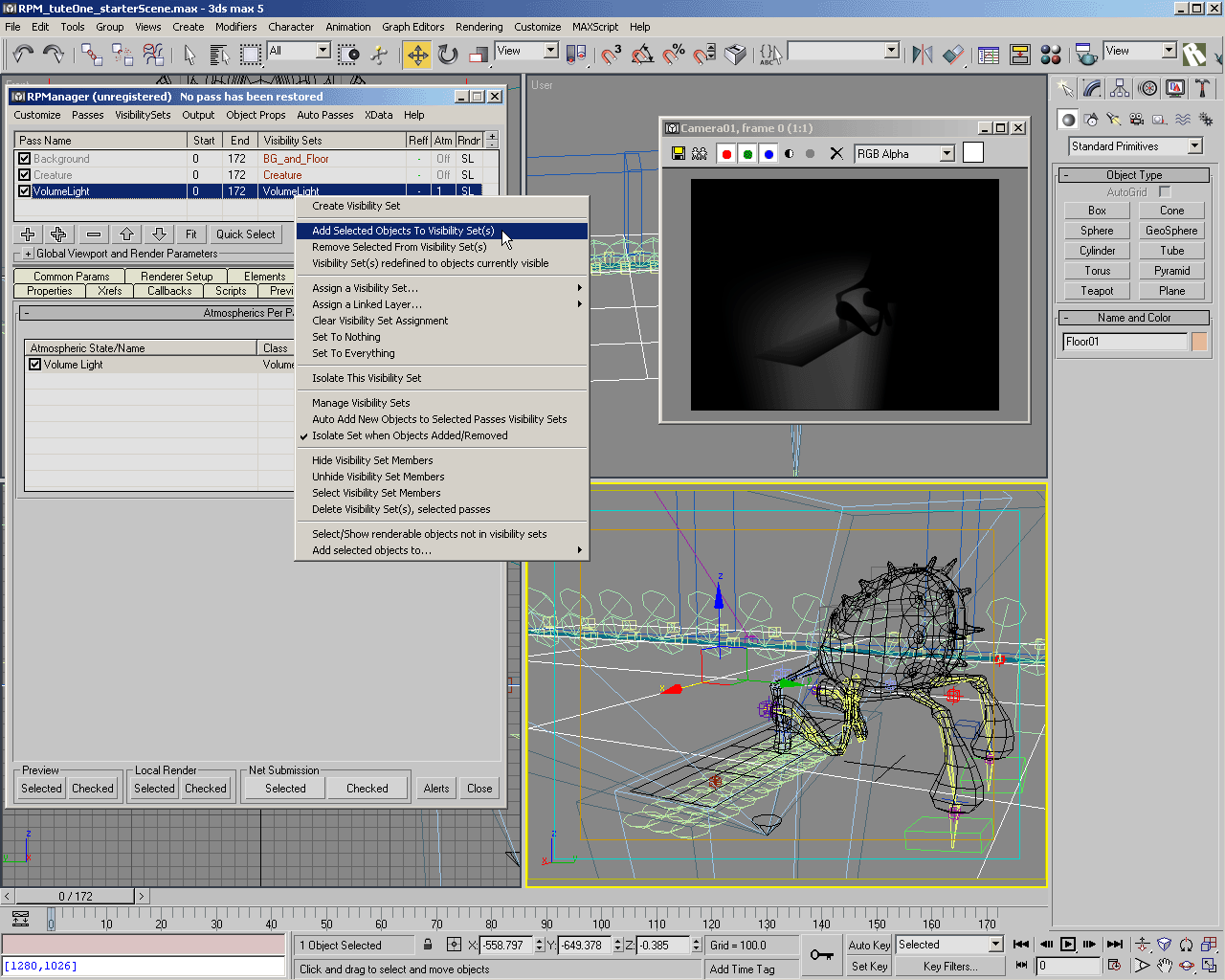Click the GeoSphere primitive button
Viewport: 1225px width, 980px height.
coord(1171,231)
